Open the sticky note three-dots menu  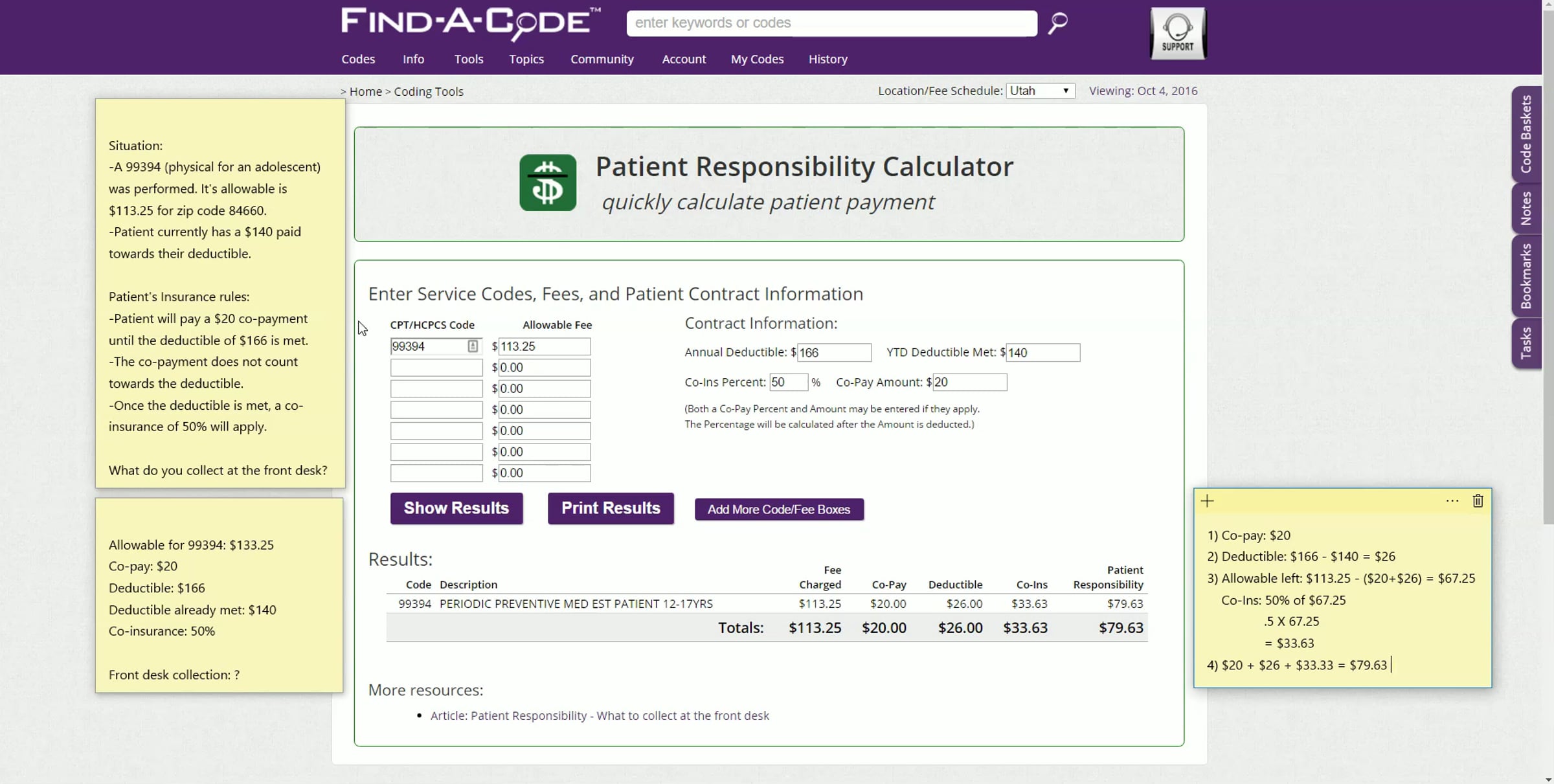1452,500
